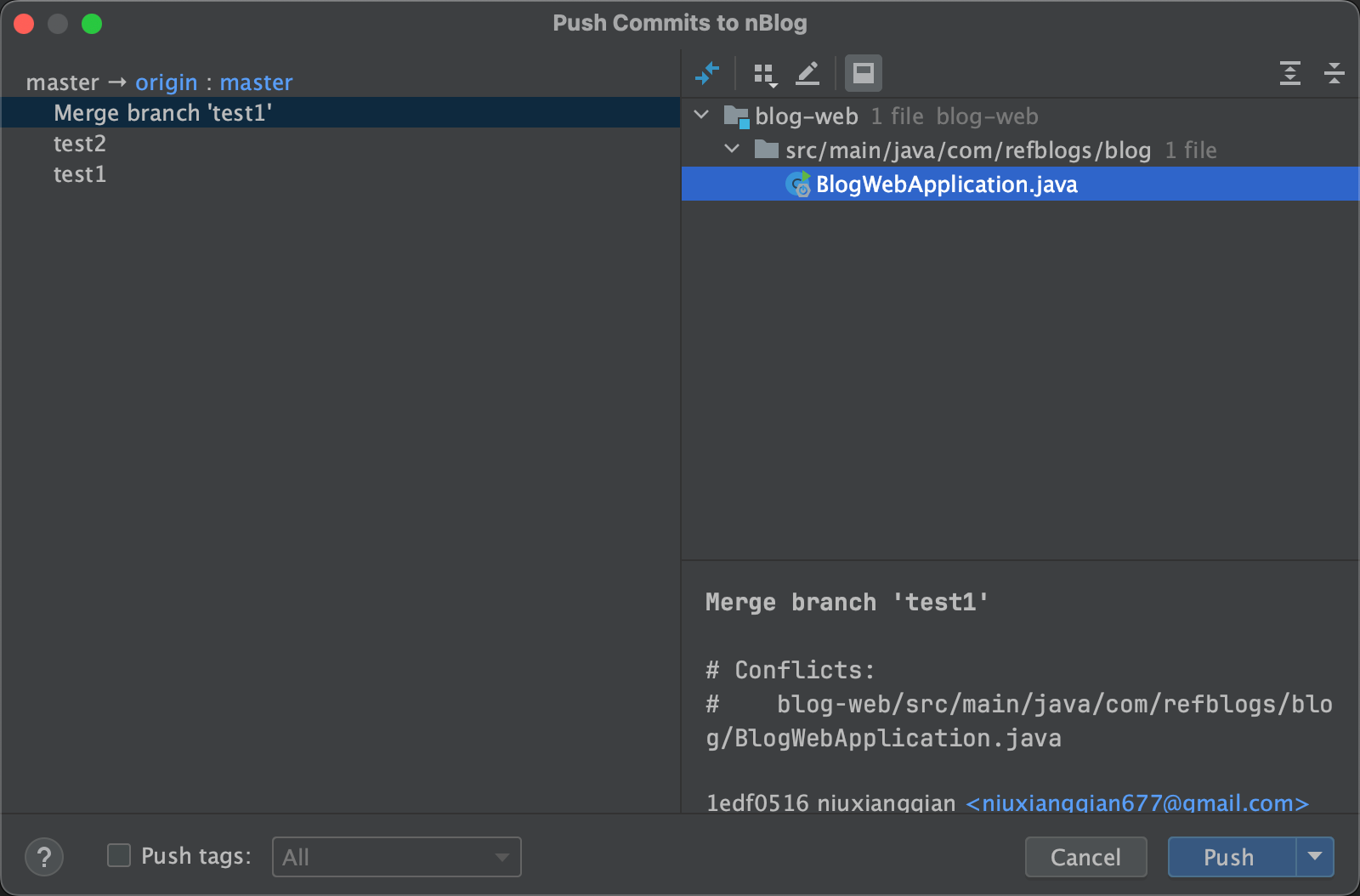Open the Push tags 'All' dropdown

(x=396, y=857)
